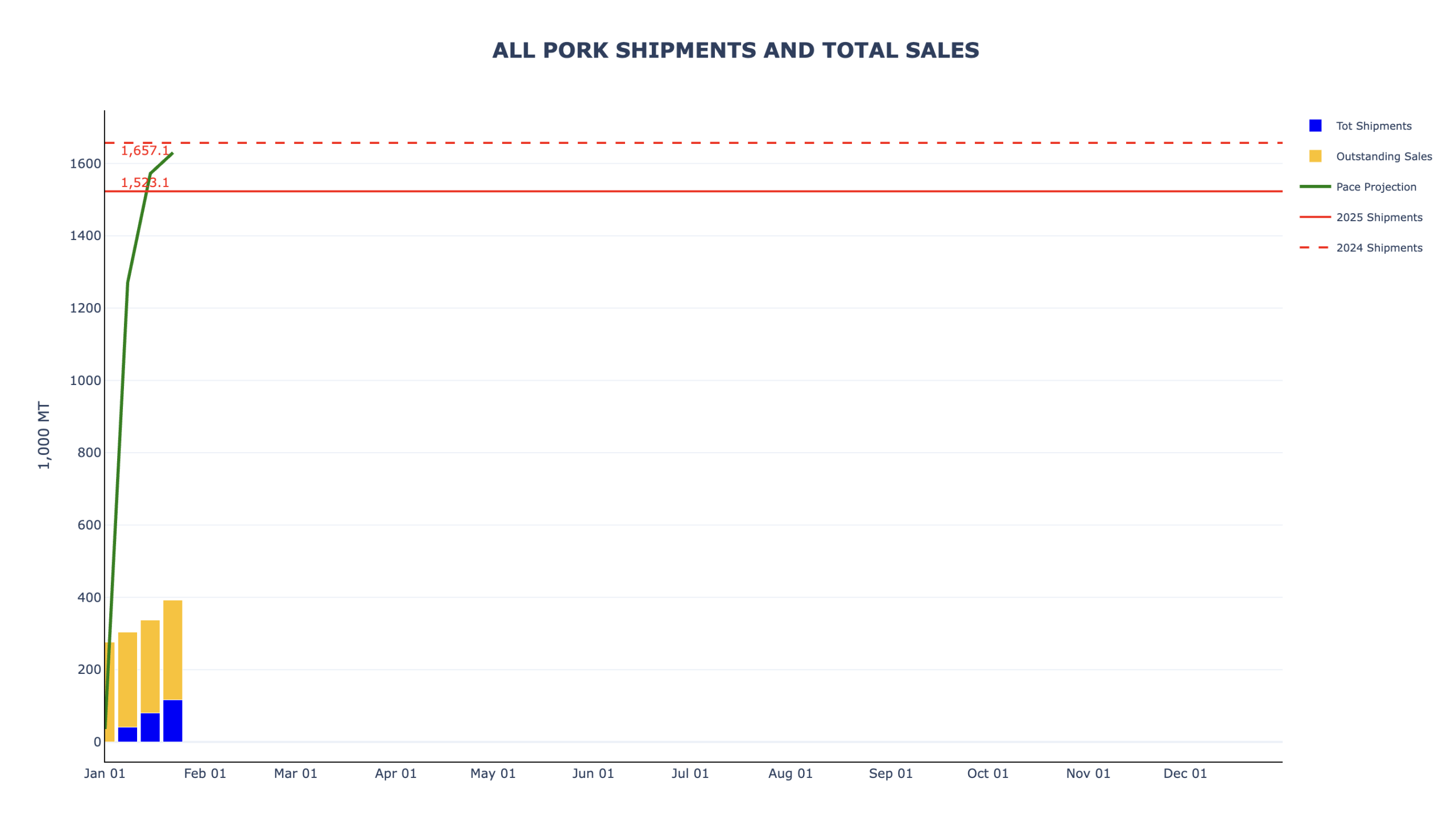Click the solid red 2025 Shipments legend icon
Screen dimensions: 1456x832
pos(1315,217)
